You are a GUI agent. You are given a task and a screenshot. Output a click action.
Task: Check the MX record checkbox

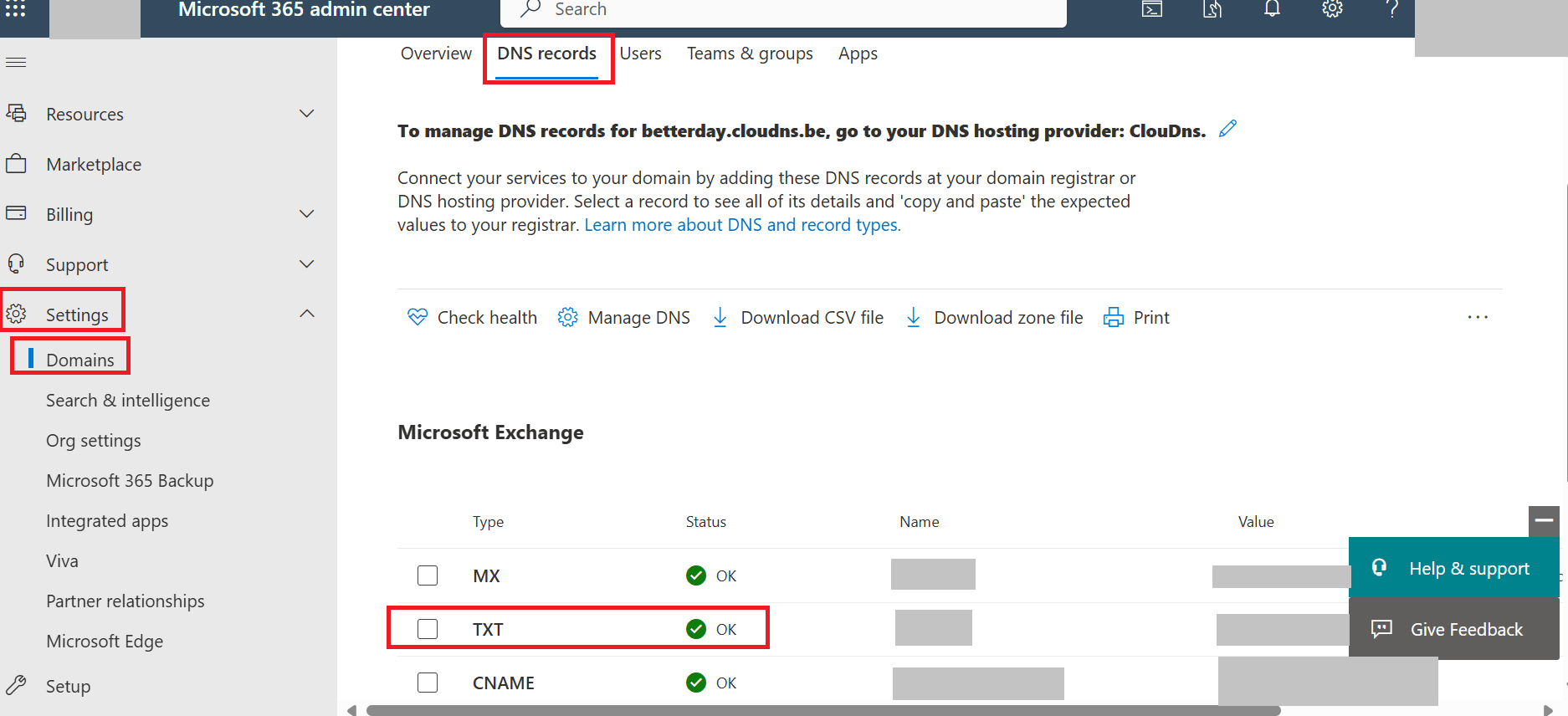click(428, 575)
